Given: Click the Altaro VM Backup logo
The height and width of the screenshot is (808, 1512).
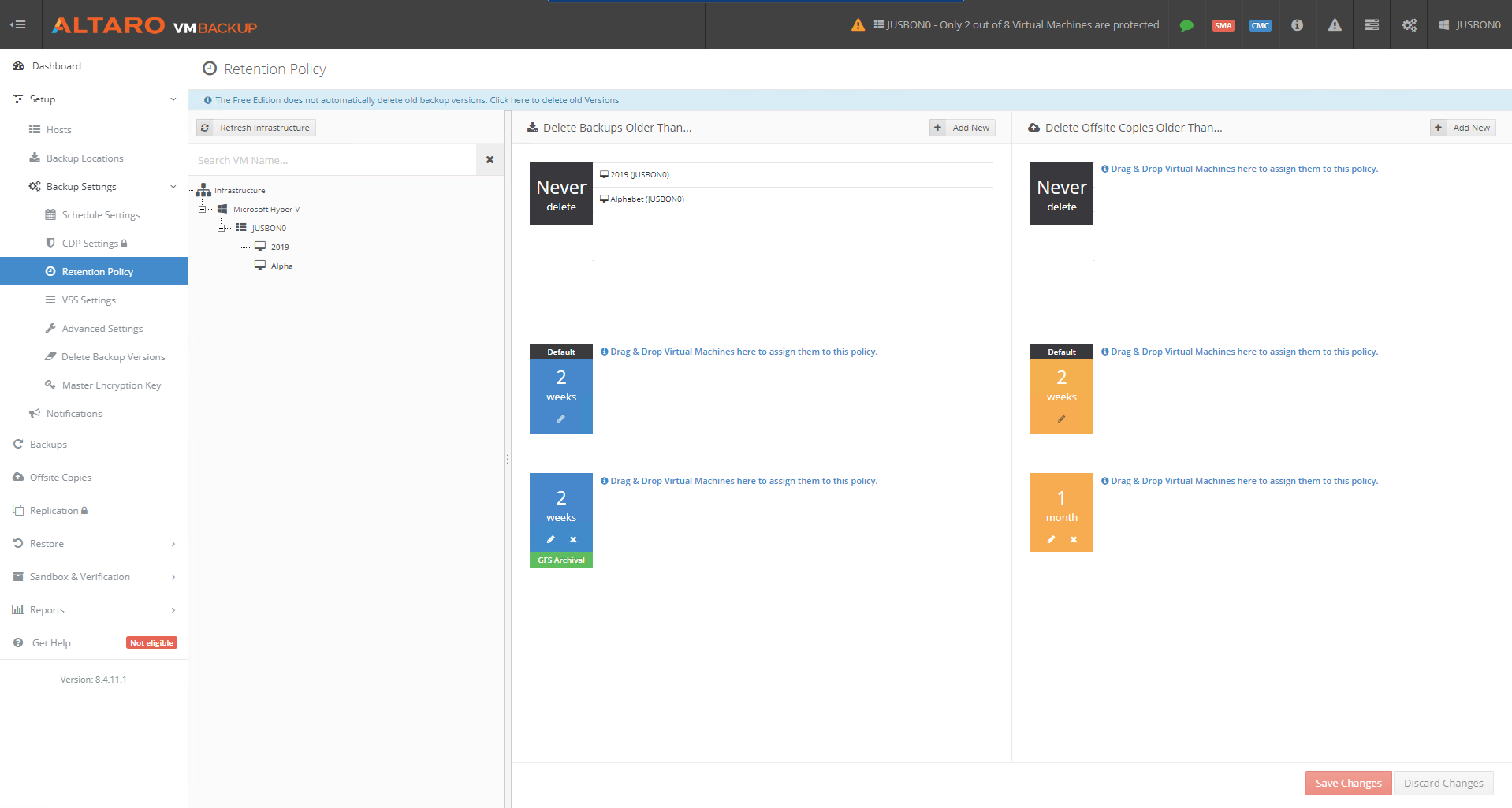Looking at the screenshot, I should click(x=155, y=25).
